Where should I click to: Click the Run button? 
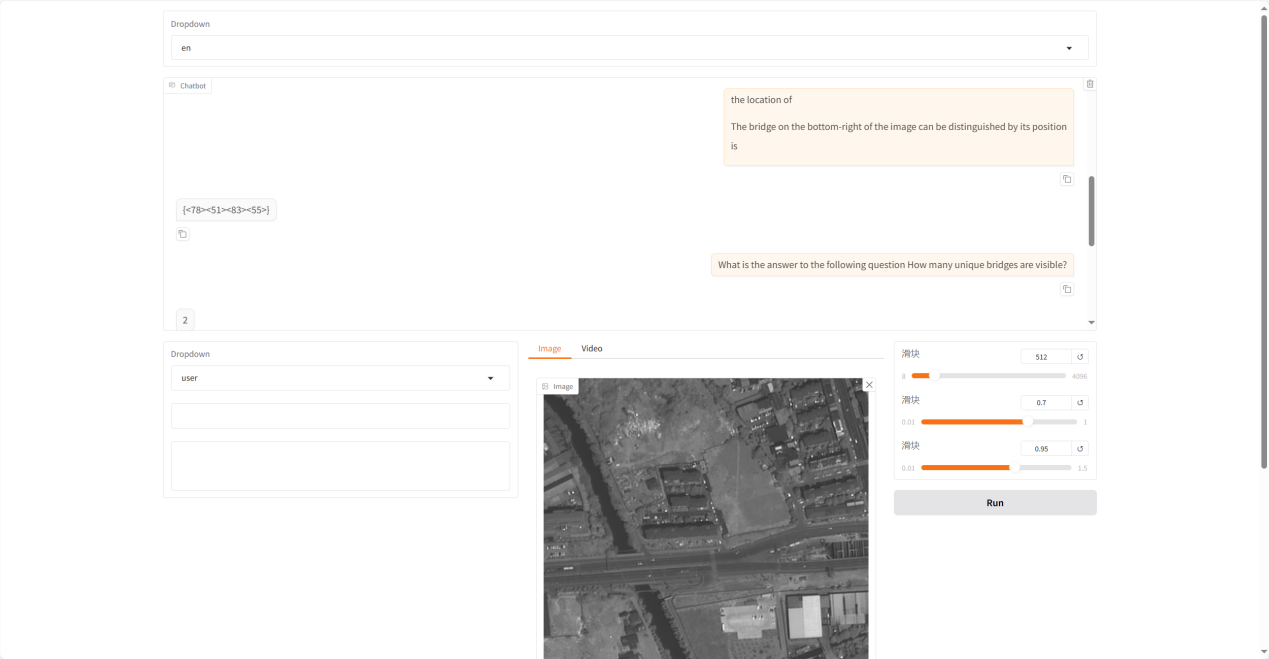[x=995, y=503]
